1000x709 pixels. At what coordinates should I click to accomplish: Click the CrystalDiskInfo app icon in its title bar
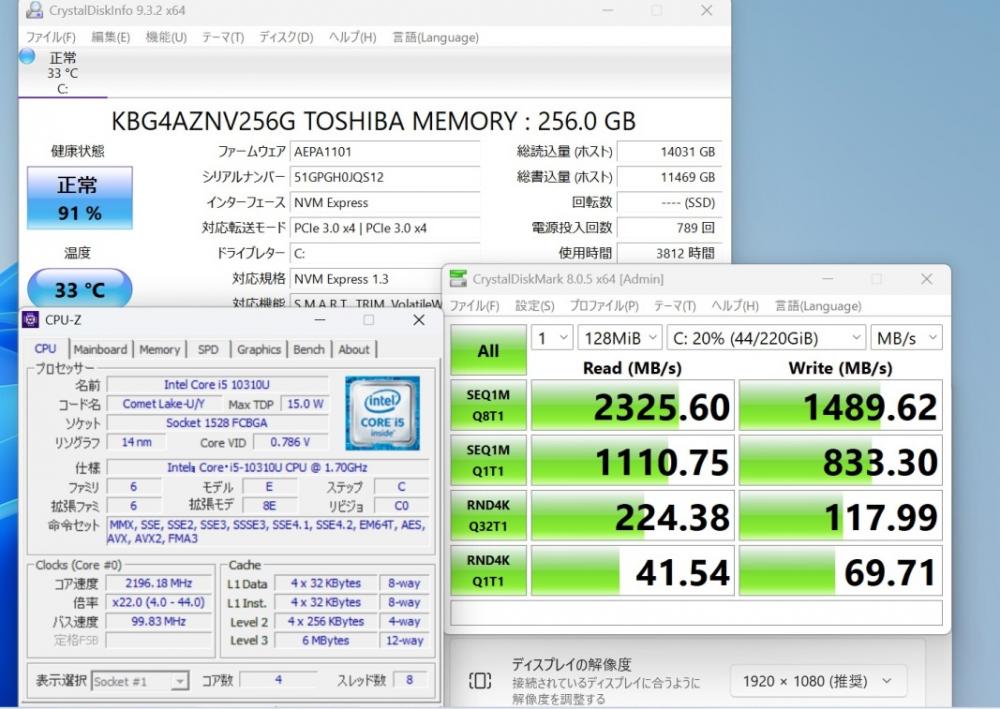34,10
